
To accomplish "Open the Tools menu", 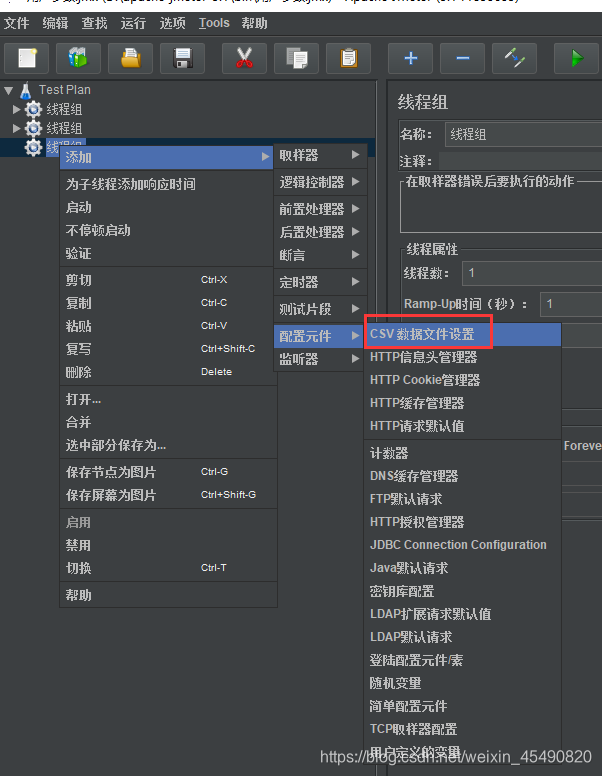I will click(214, 23).
